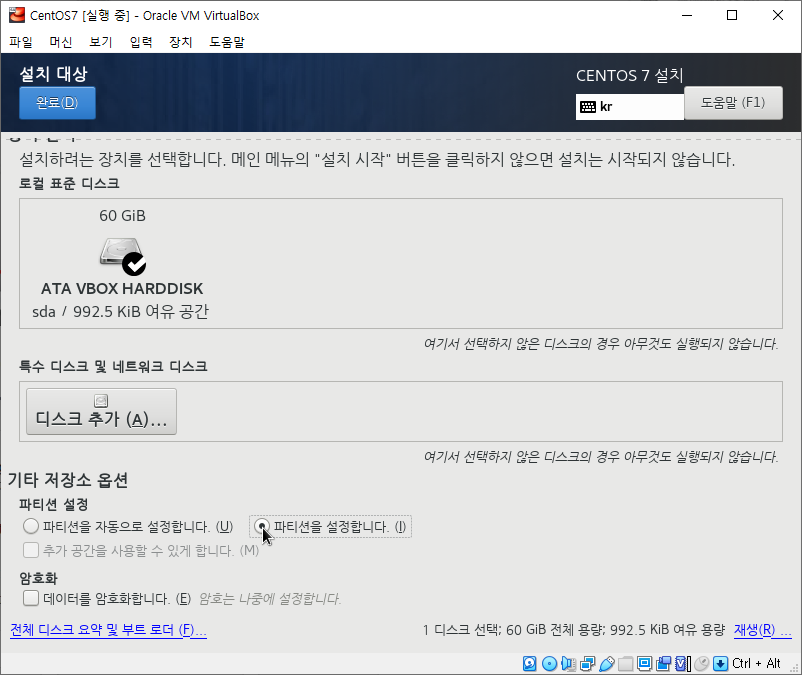Open full disk summary and boot loader link
Image resolution: width=802 pixels, height=675 pixels.
[x=108, y=630]
